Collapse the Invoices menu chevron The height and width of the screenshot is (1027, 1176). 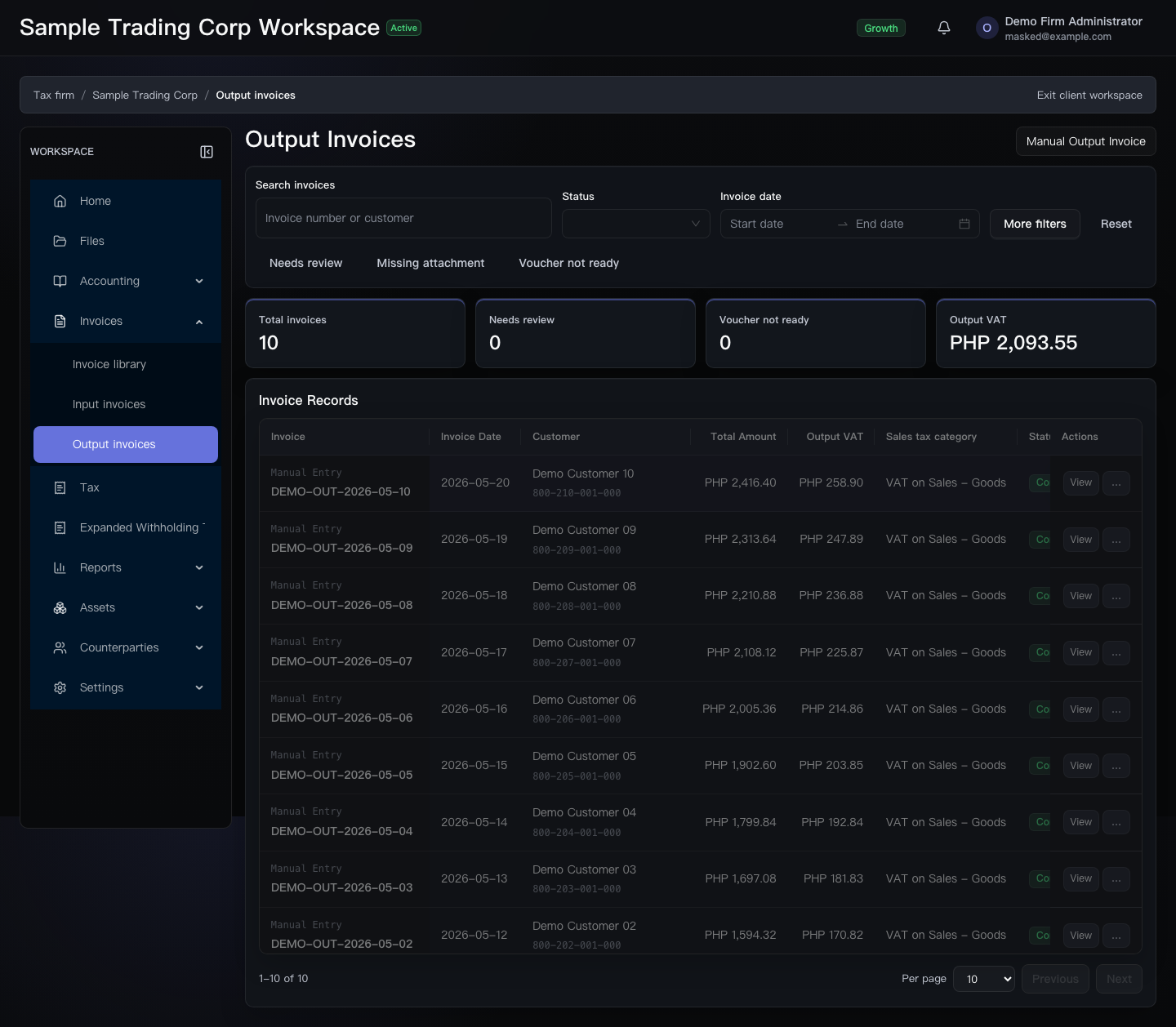tap(199, 322)
